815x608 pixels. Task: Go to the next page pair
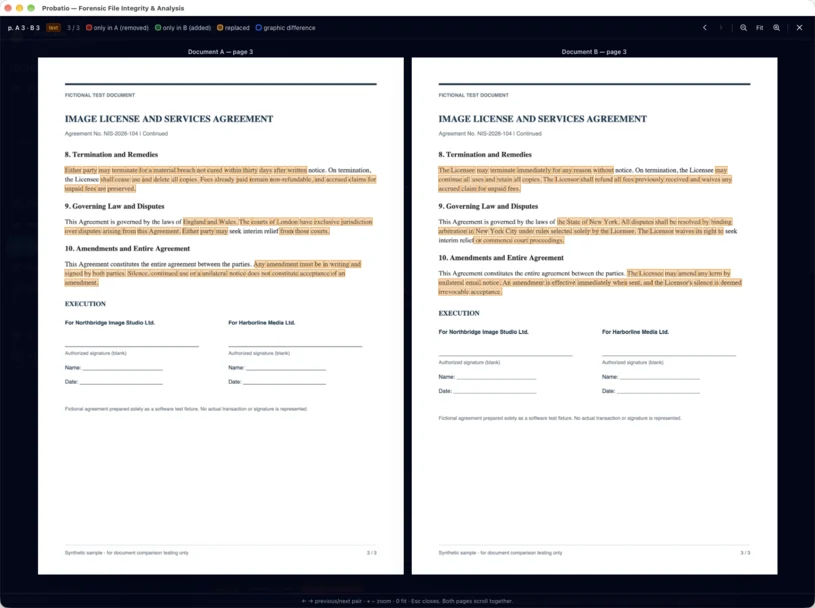tap(720, 28)
